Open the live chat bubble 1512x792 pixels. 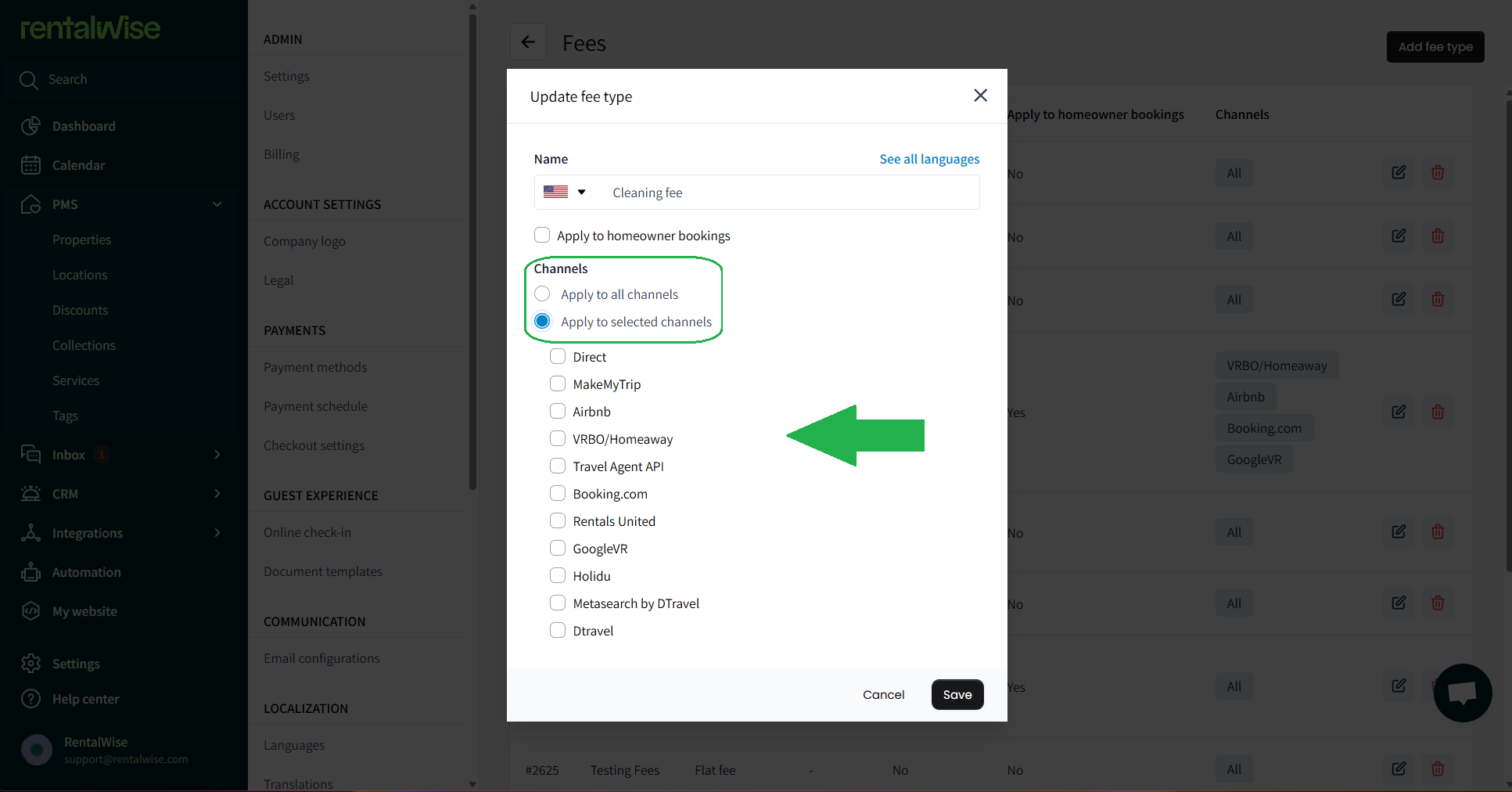click(1462, 693)
